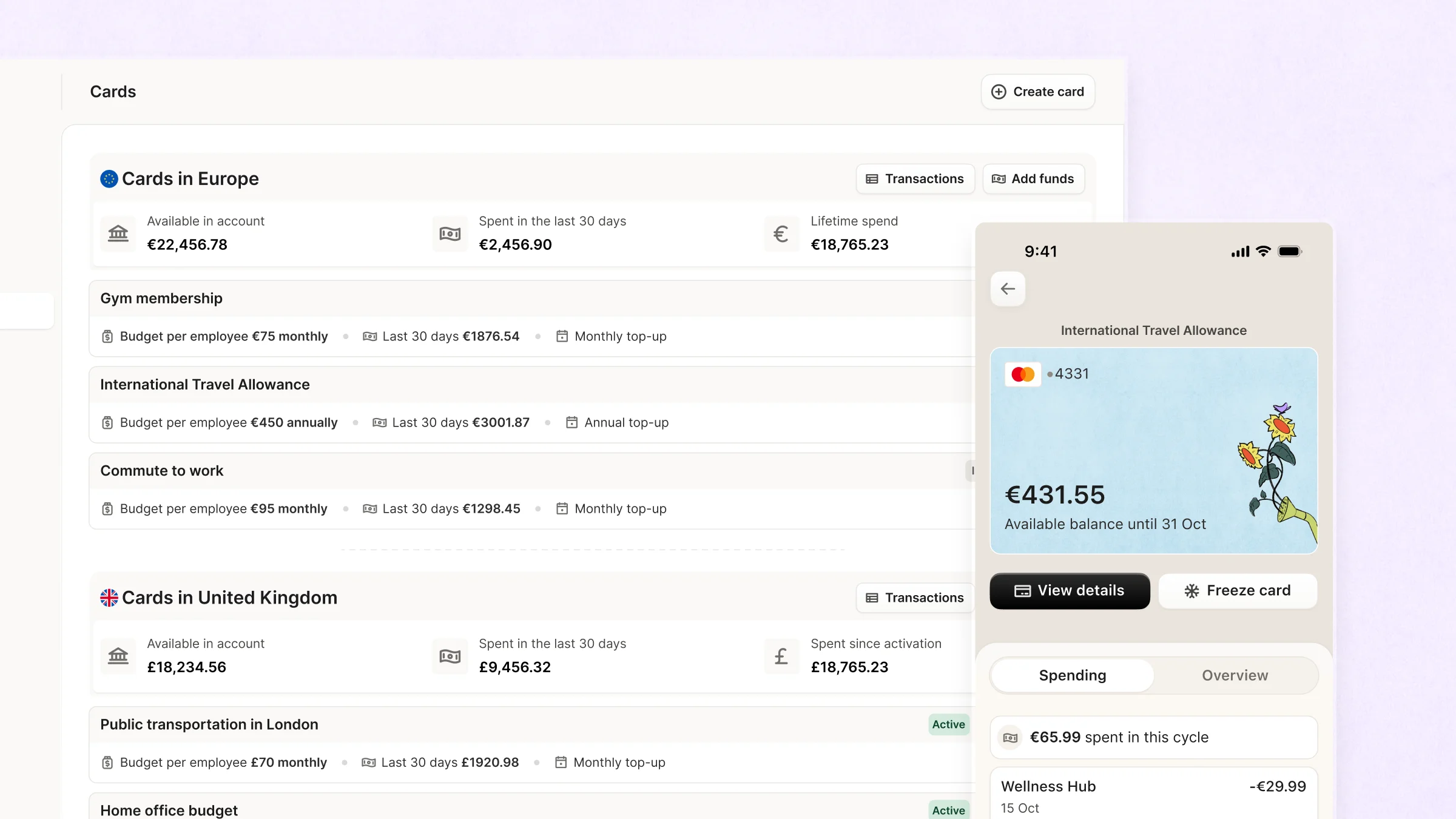Switch to the Spending tab
The height and width of the screenshot is (819, 1456).
[x=1072, y=675]
